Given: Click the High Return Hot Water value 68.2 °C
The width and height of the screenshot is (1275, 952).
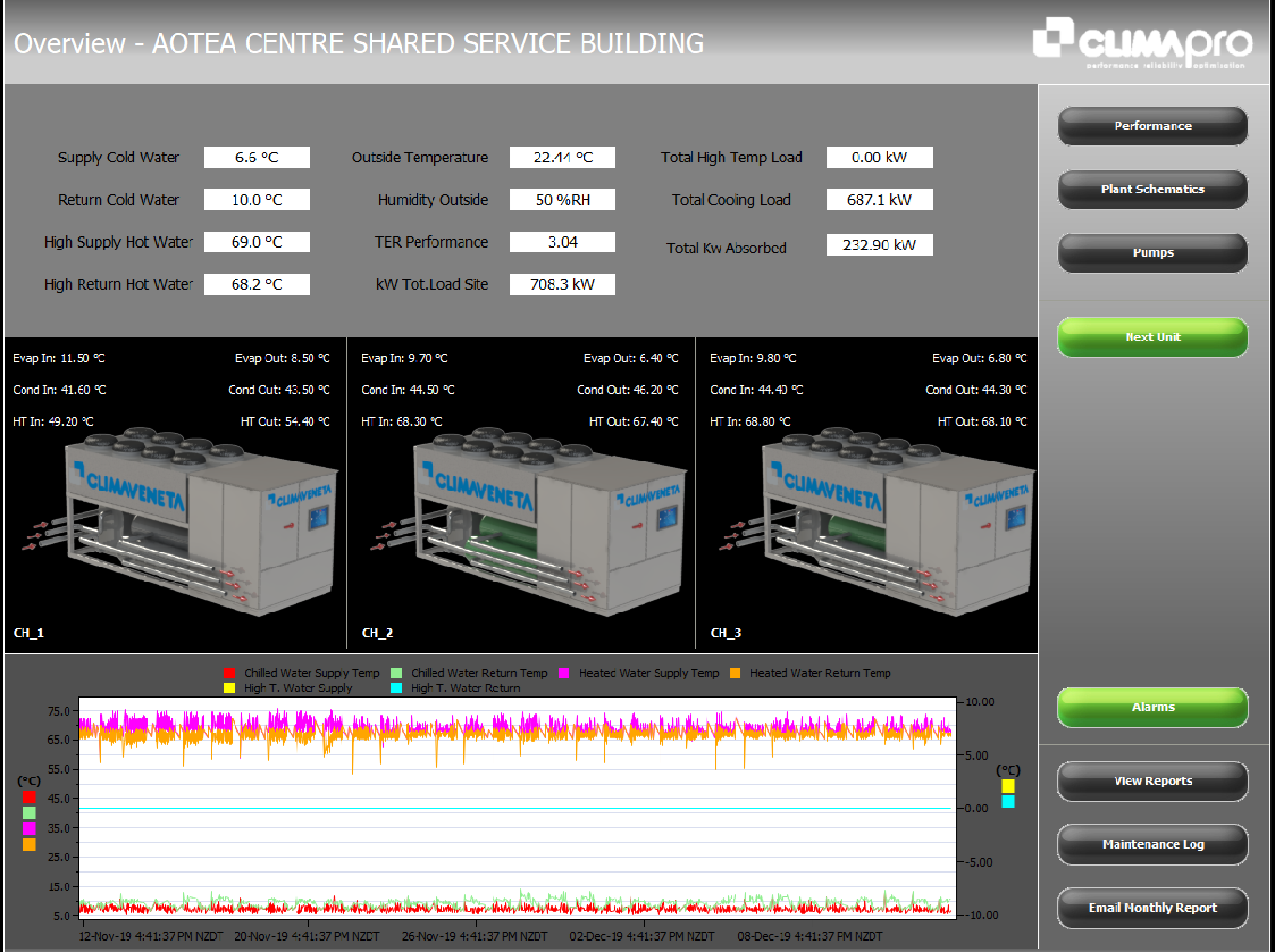Looking at the screenshot, I should (x=256, y=284).
